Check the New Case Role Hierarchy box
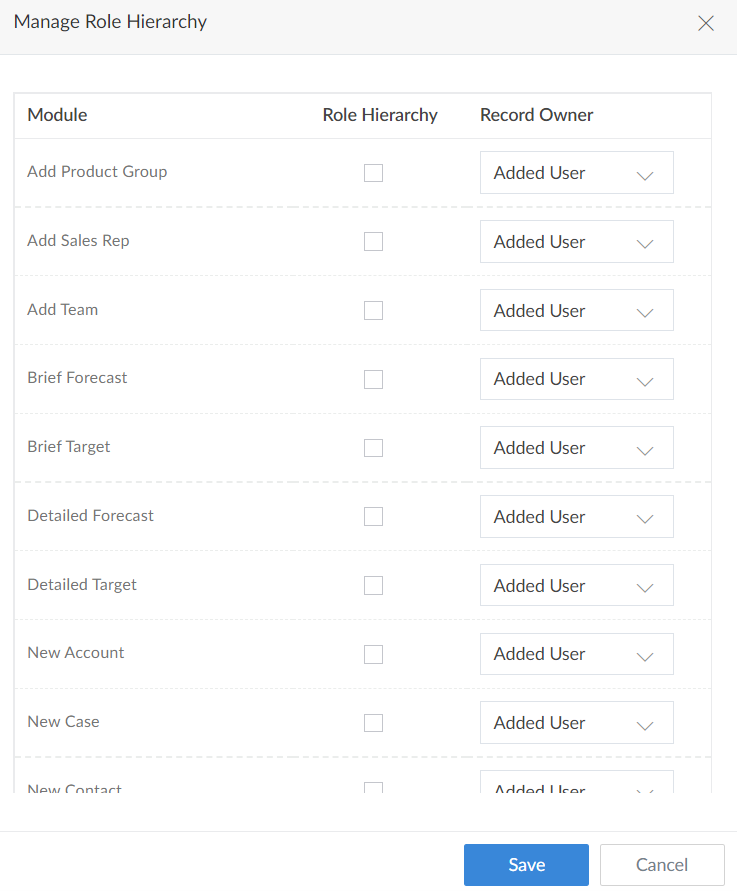Screen dimensions: 737x891 (373, 722)
